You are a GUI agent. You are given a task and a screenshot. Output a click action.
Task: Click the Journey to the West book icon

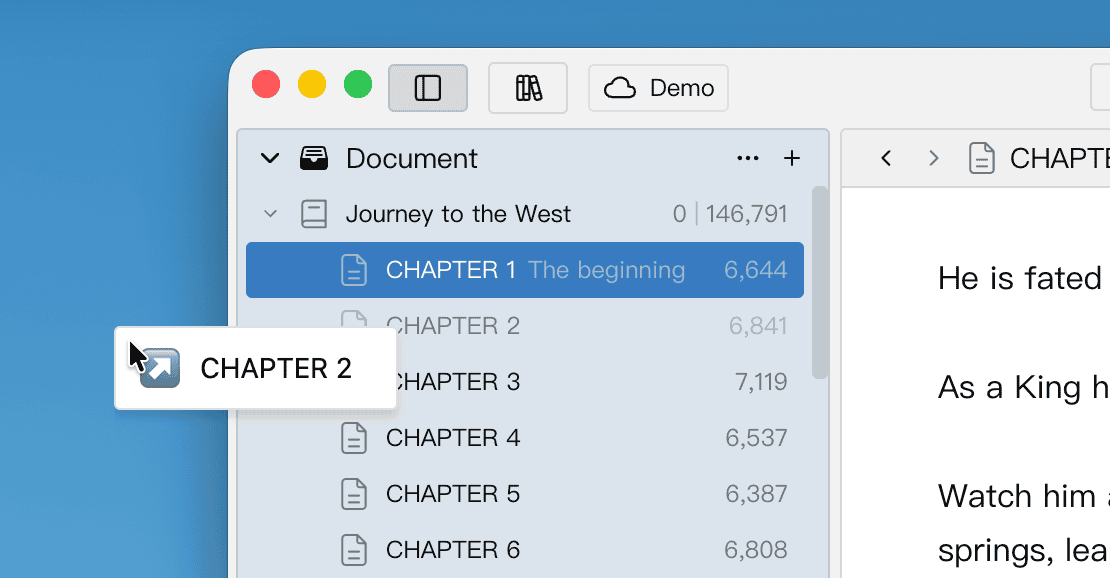click(x=314, y=214)
